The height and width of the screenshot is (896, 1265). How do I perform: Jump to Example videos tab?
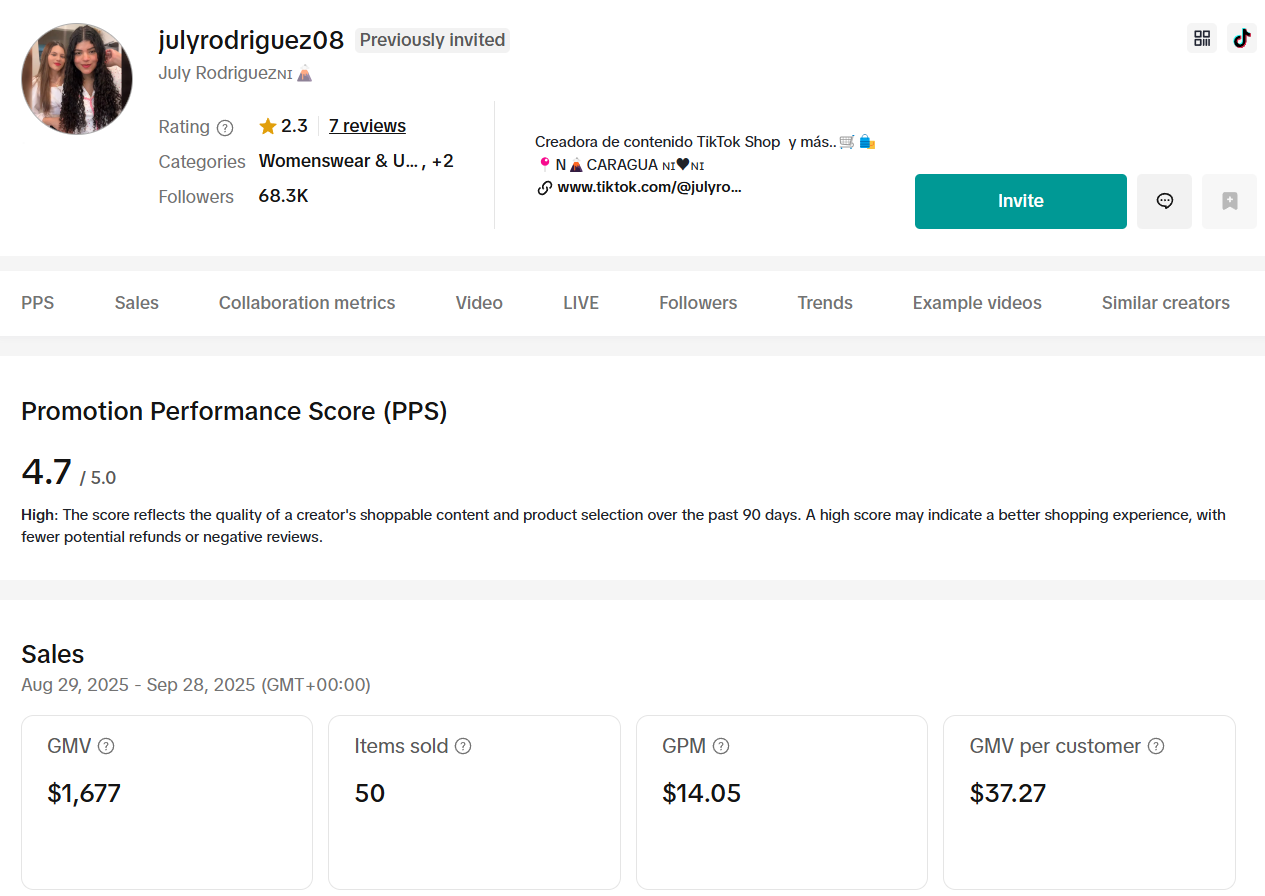point(977,303)
